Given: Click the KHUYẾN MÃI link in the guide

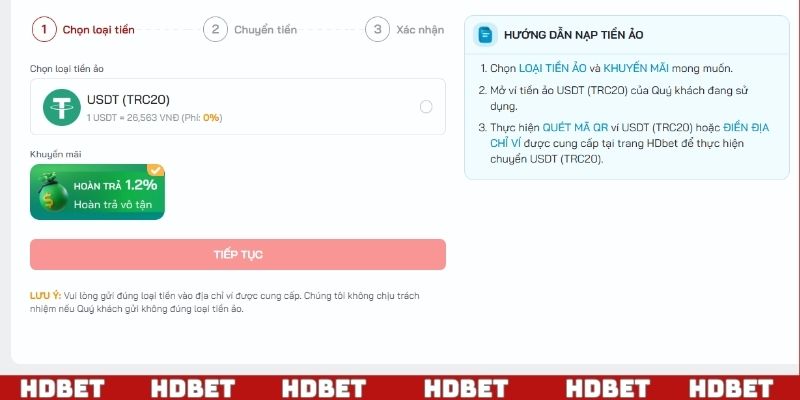Looking at the screenshot, I should (x=636, y=68).
